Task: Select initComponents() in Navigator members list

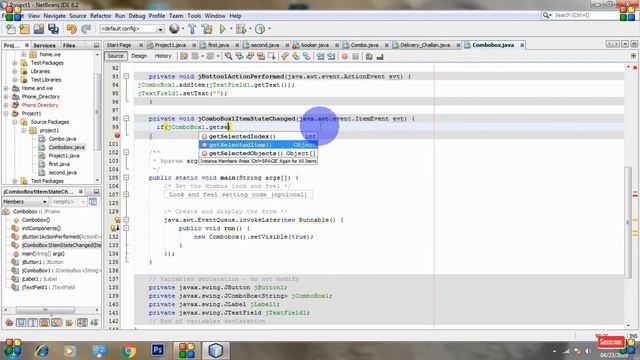Action: click(x=41, y=229)
